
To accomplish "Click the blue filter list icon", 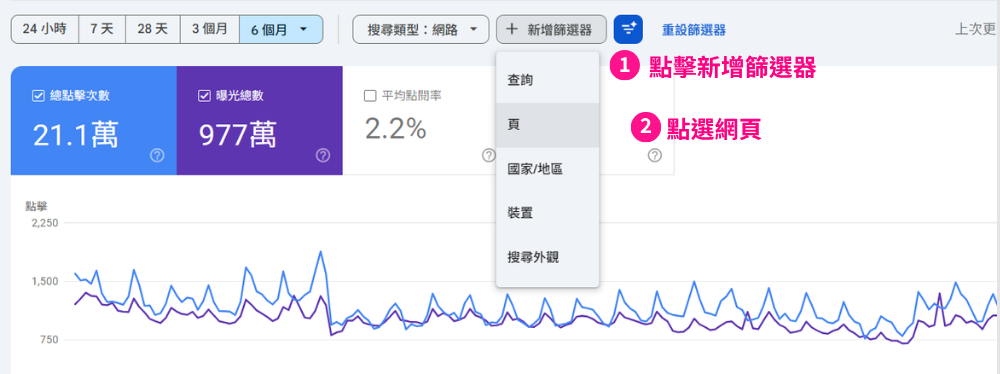I will pyautogui.click(x=628, y=29).
